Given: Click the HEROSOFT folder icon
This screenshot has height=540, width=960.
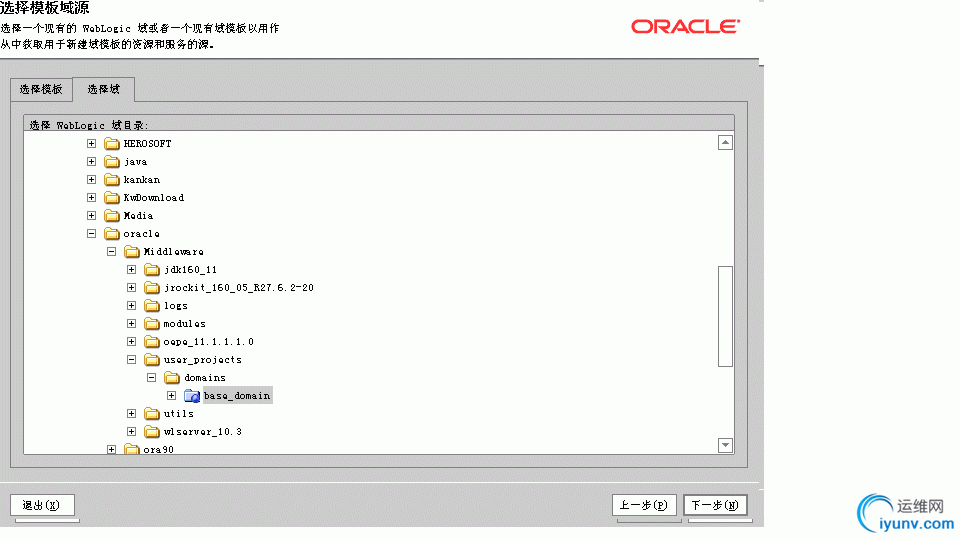Looking at the screenshot, I should (111, 144).
